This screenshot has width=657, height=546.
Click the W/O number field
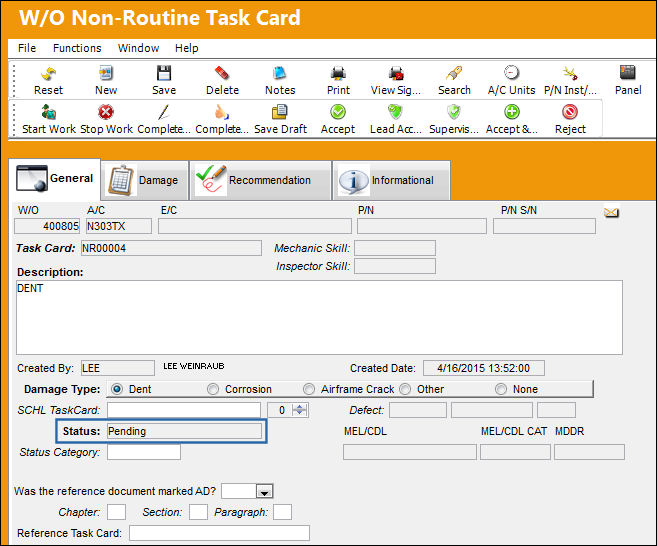coord(47,226)
